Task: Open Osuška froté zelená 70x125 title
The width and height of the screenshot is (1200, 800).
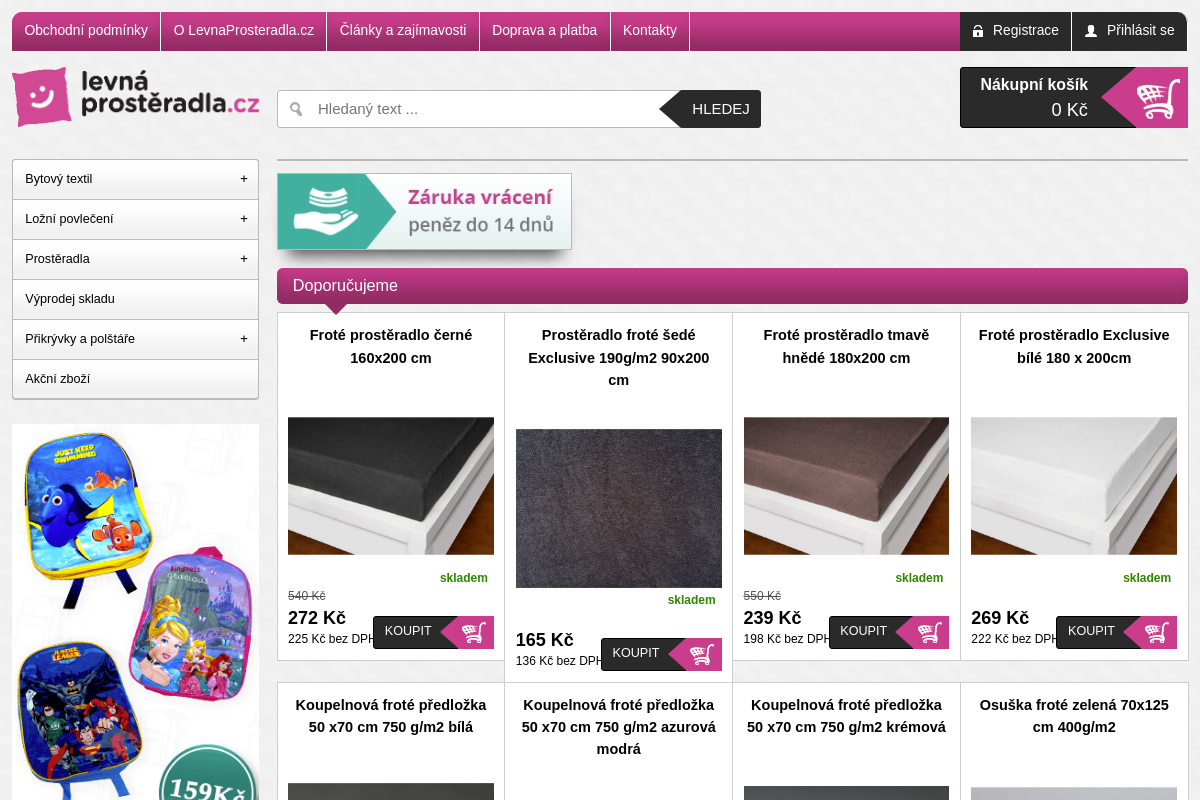Action: click(1074, 716)
